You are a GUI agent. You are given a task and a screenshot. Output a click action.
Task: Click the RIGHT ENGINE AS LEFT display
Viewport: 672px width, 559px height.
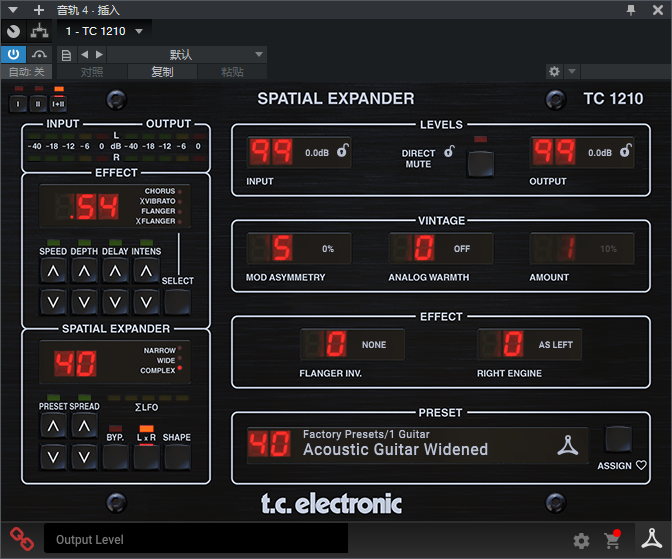click(x=530, y=344)
